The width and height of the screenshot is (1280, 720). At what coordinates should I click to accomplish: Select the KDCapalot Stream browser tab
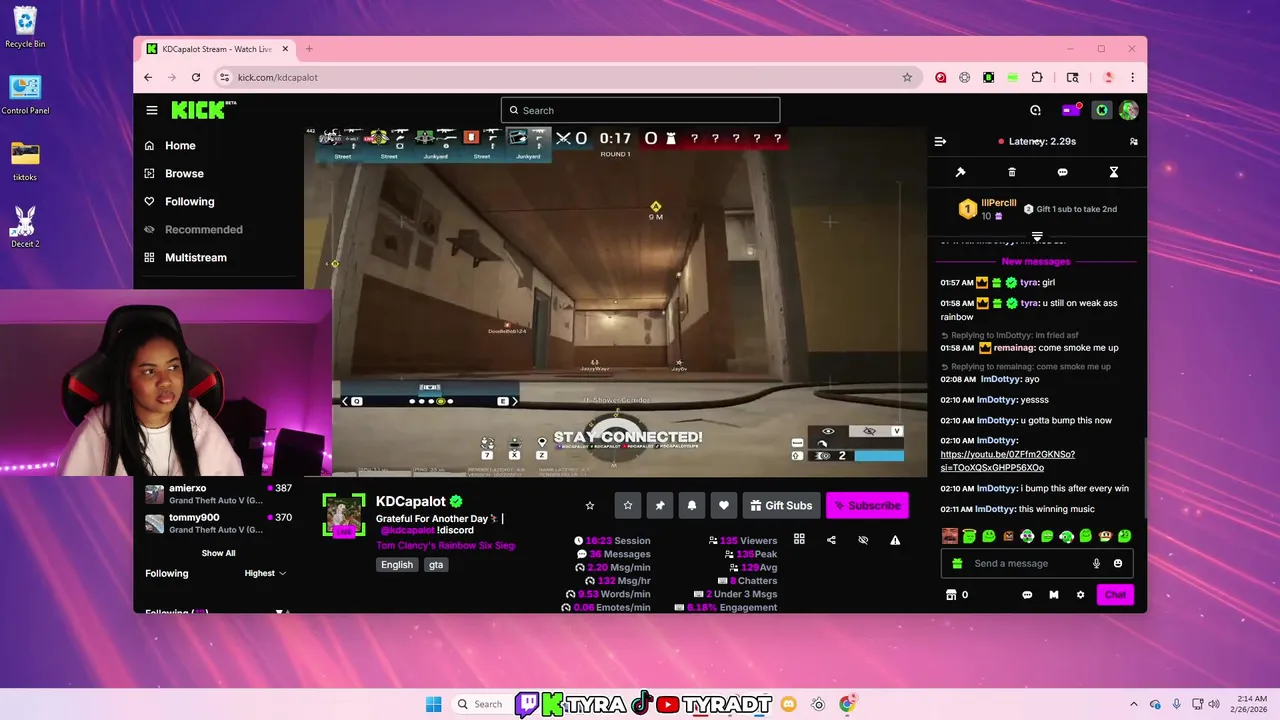[x=216, y=49]
